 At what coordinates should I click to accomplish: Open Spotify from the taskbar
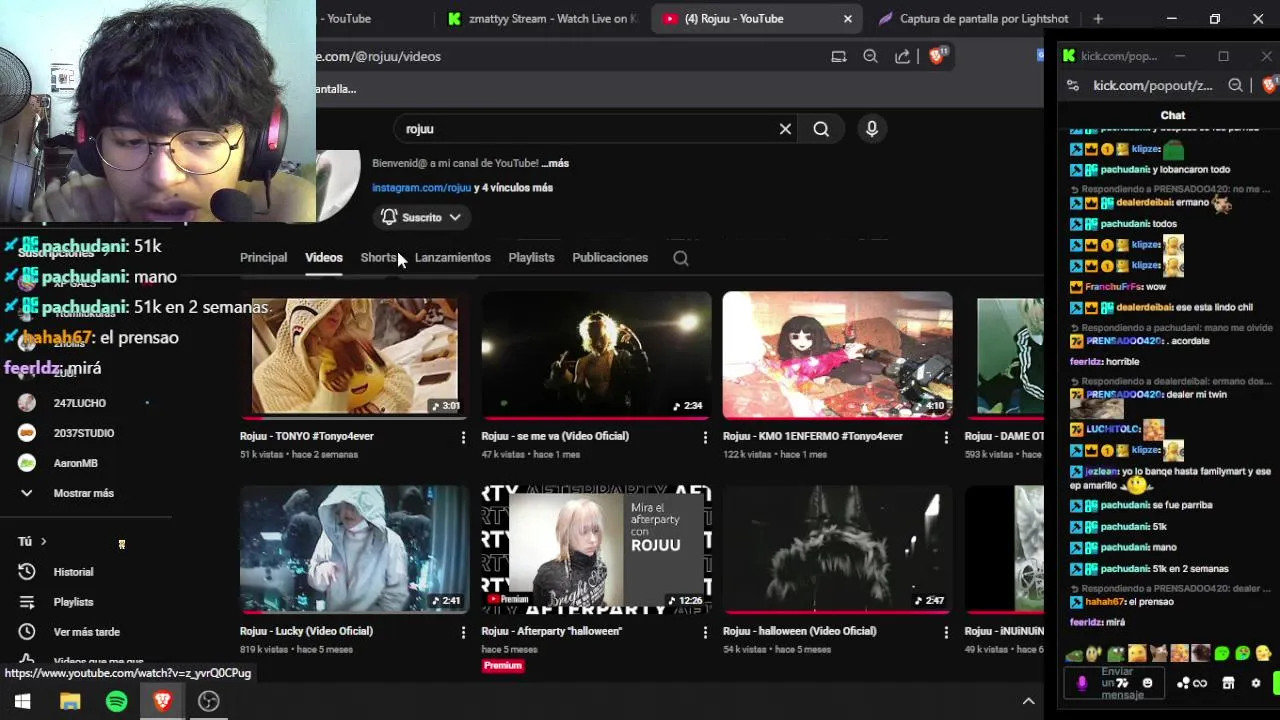(116, 701)
